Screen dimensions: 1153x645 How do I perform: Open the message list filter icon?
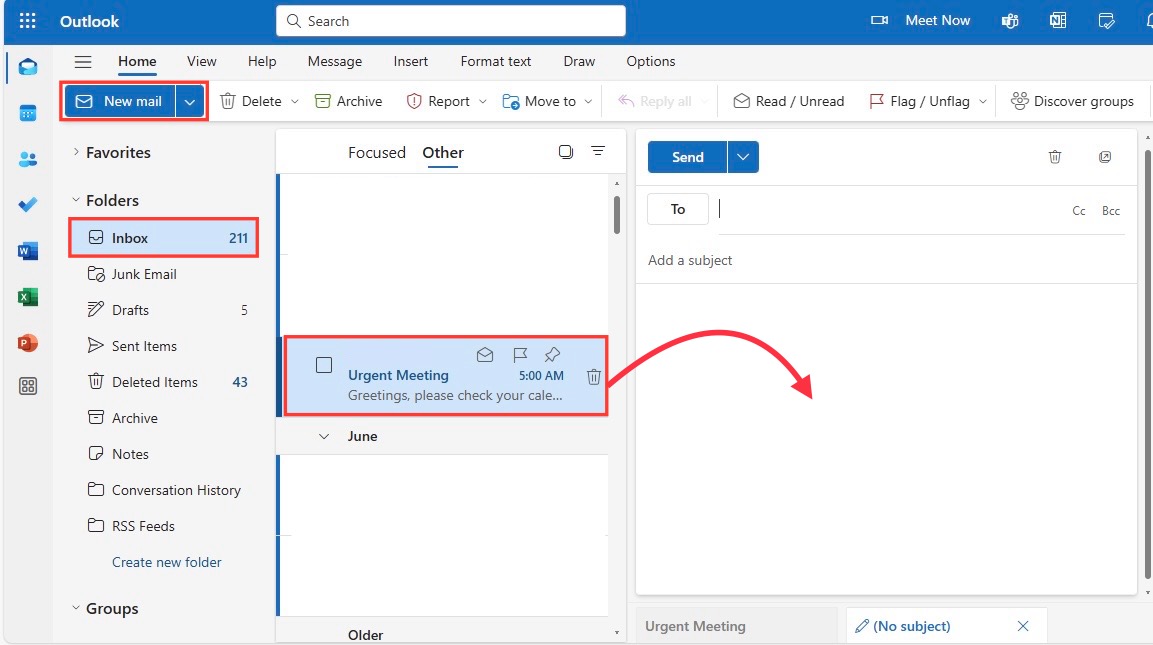pos(598,151)
